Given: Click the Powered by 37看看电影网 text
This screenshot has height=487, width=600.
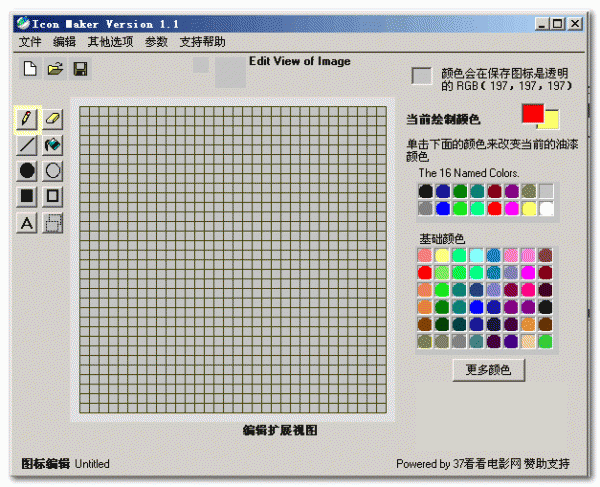Looking at the screenshot, I should [483, 464].
